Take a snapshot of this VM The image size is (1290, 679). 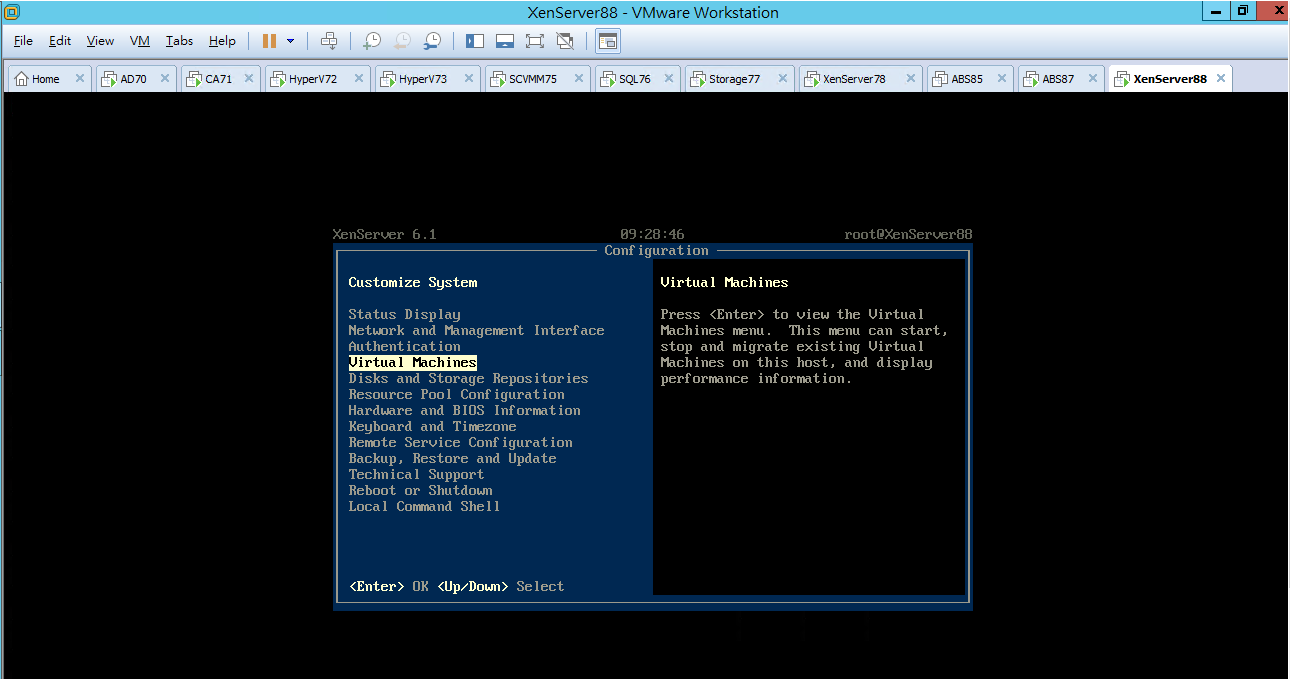point(372,41)
